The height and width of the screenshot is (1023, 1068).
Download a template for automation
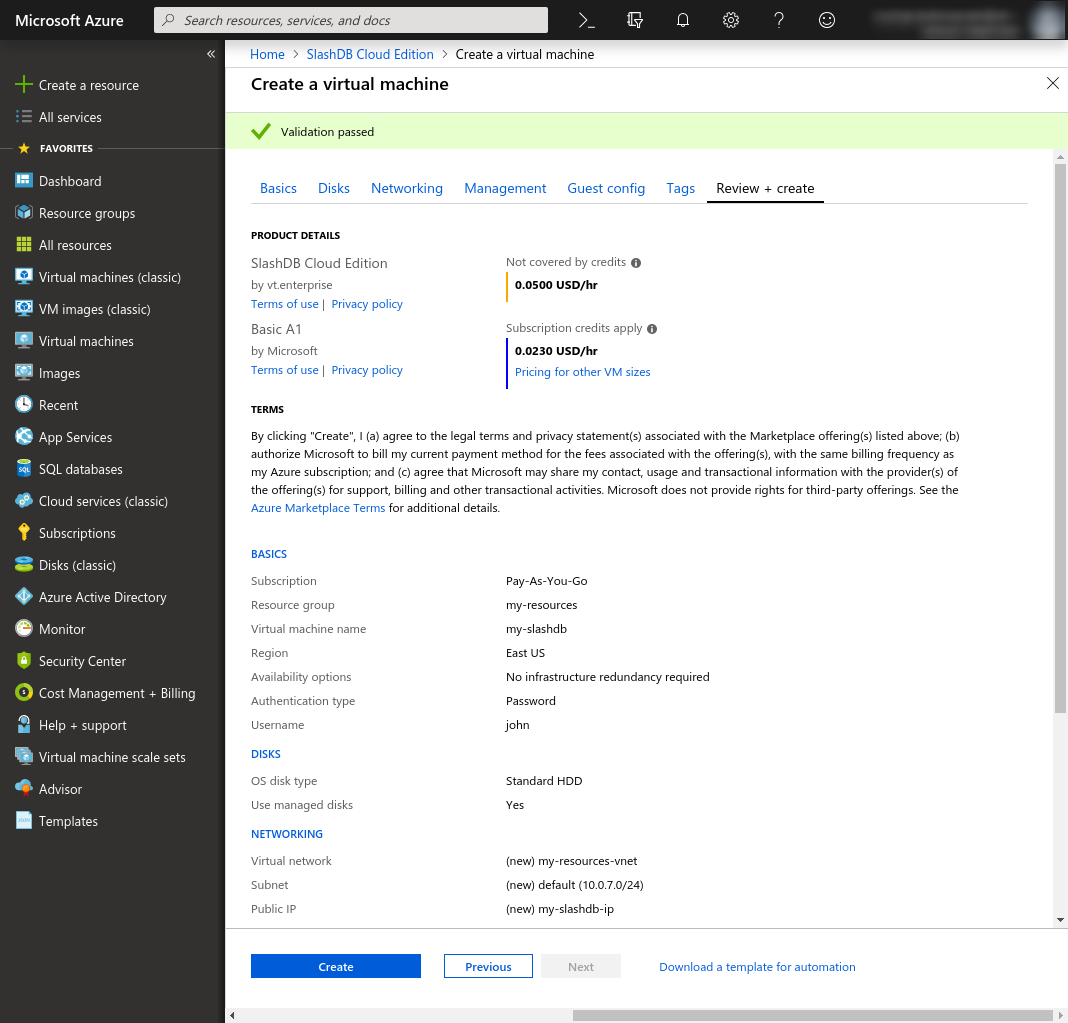[757, 967]
